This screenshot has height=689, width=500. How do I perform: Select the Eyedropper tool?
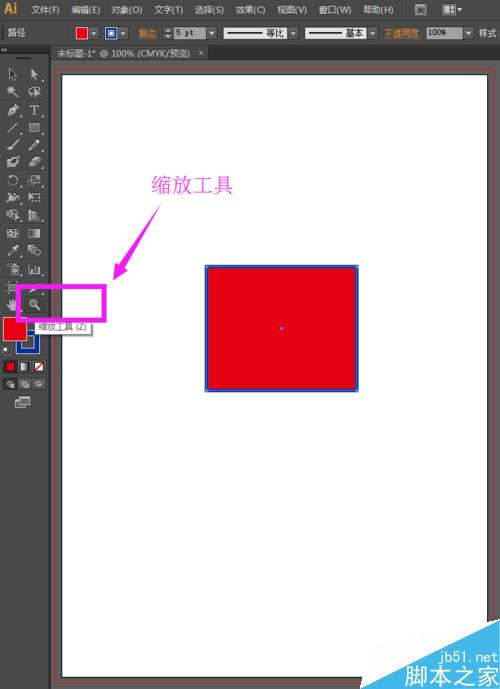pyautogui.click(x=13, y=250)
